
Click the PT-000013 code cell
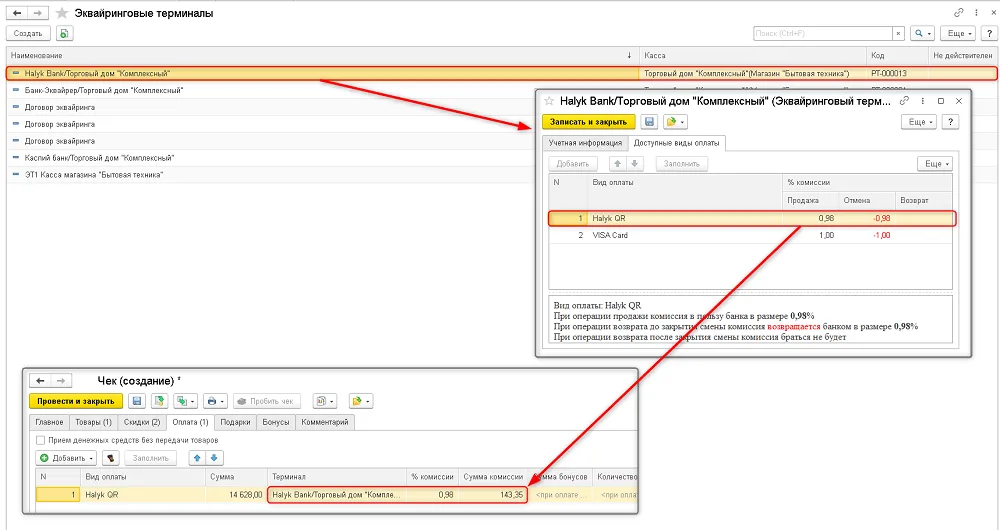897,73
